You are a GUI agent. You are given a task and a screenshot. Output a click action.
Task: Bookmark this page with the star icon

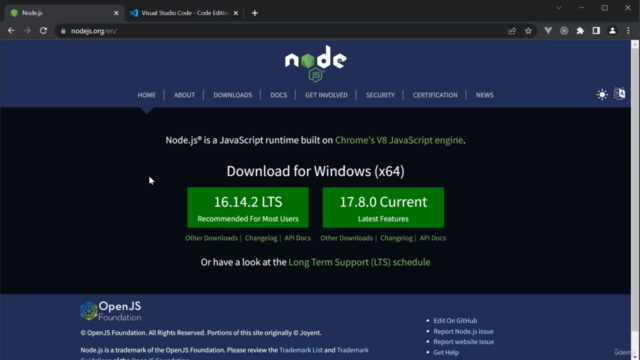click(x=528, y=31)
